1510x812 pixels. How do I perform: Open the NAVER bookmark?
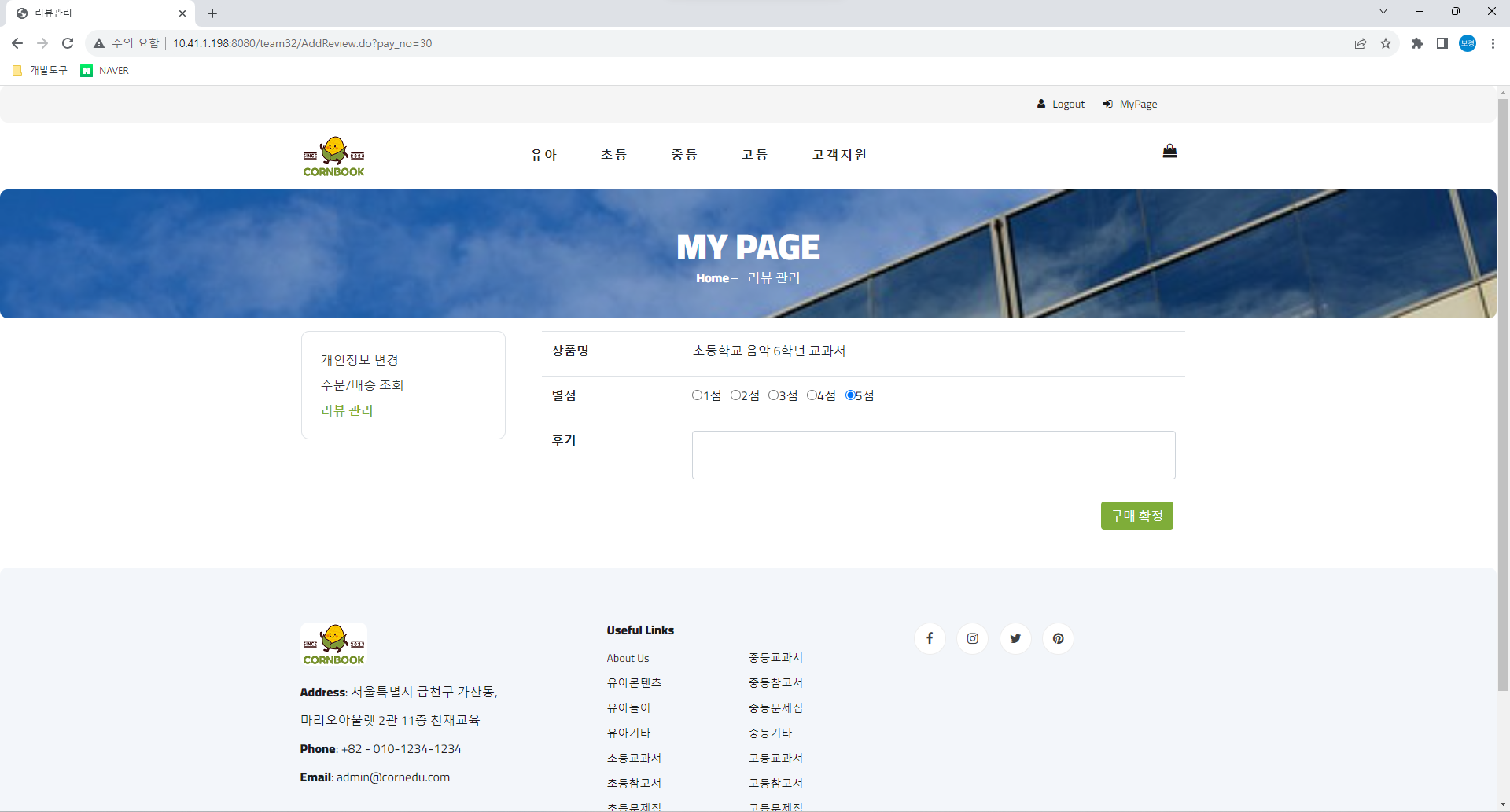(105, 71)
